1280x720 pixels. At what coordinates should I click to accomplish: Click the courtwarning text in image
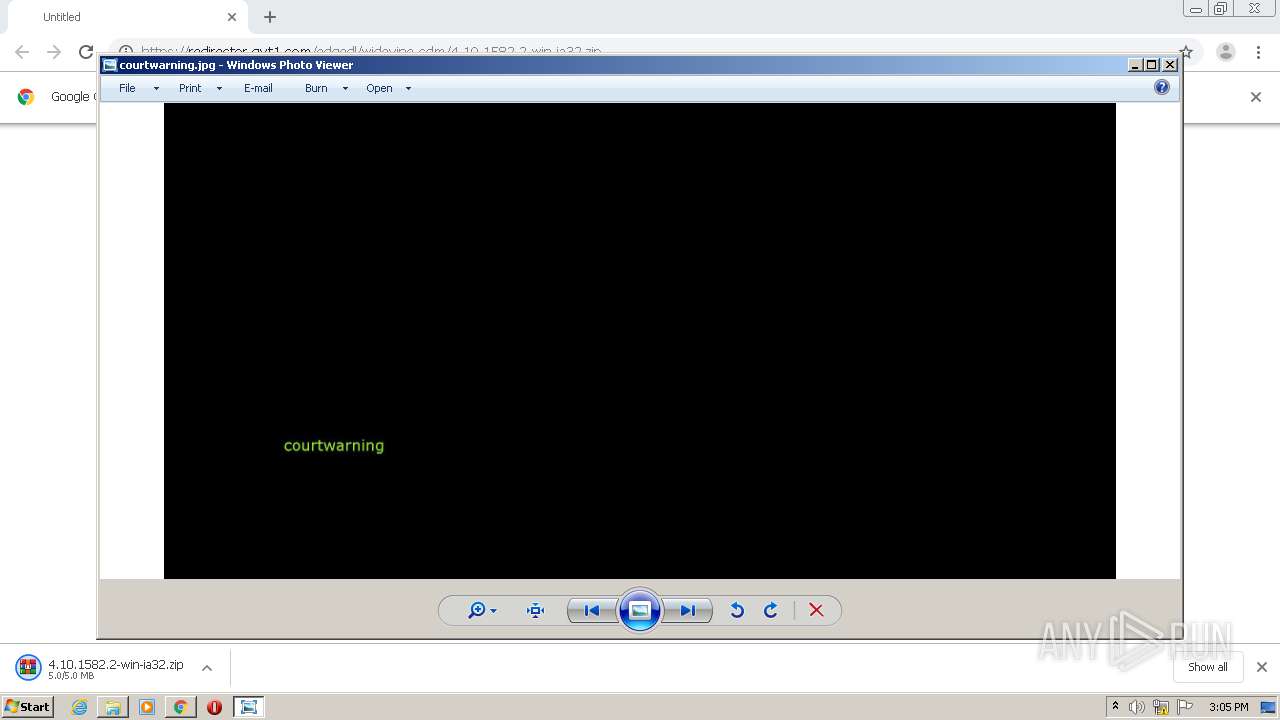click(334, 445)
